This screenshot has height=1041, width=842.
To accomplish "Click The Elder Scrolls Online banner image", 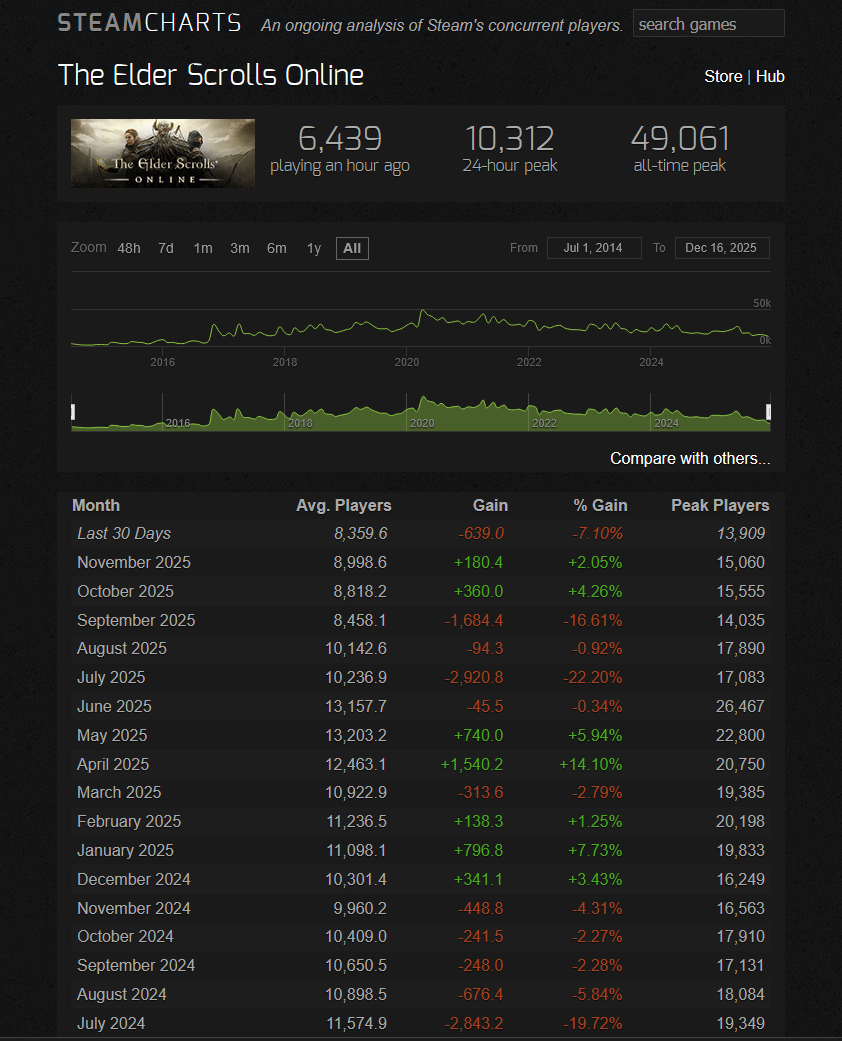I will tap(163, 153).
